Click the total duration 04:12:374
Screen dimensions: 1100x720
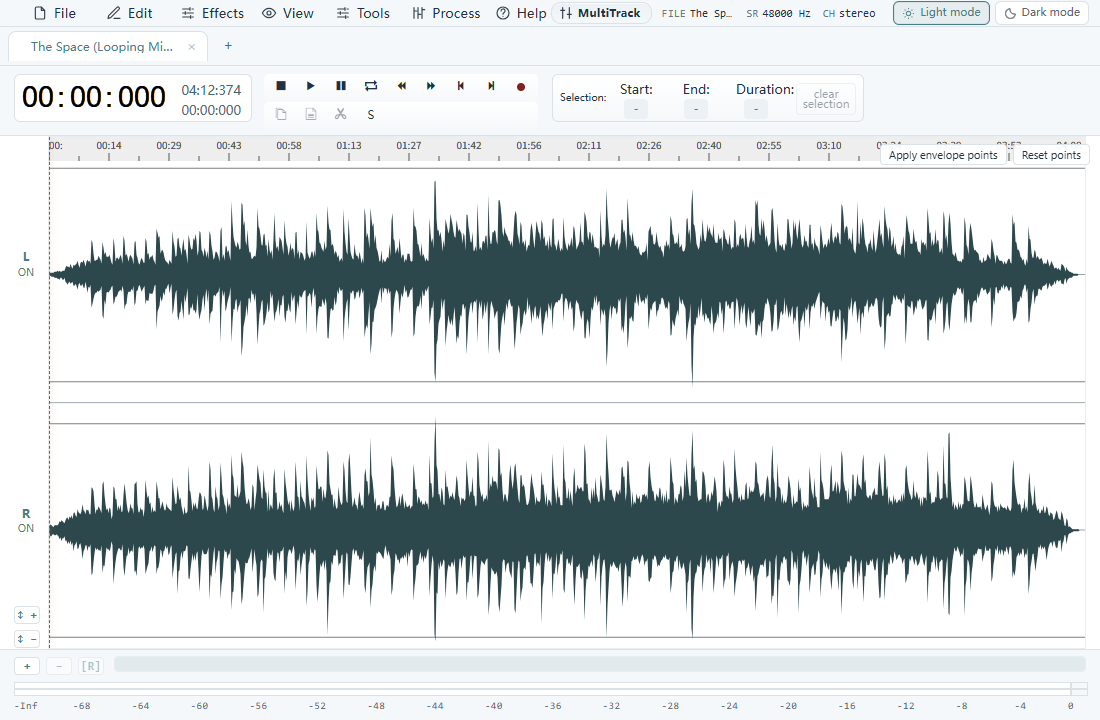click(x=211, y=90)
